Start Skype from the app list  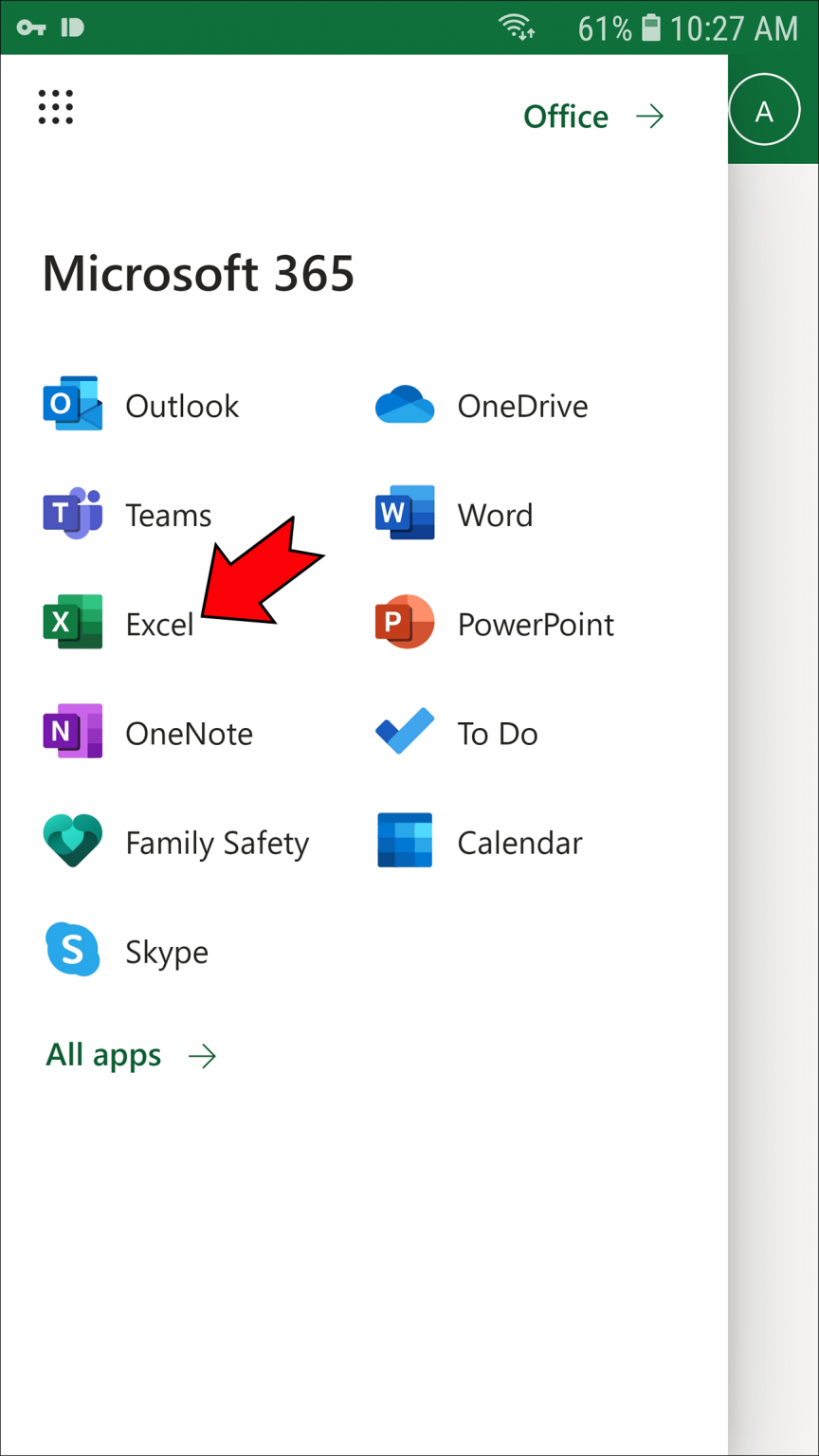pos(73,951)
